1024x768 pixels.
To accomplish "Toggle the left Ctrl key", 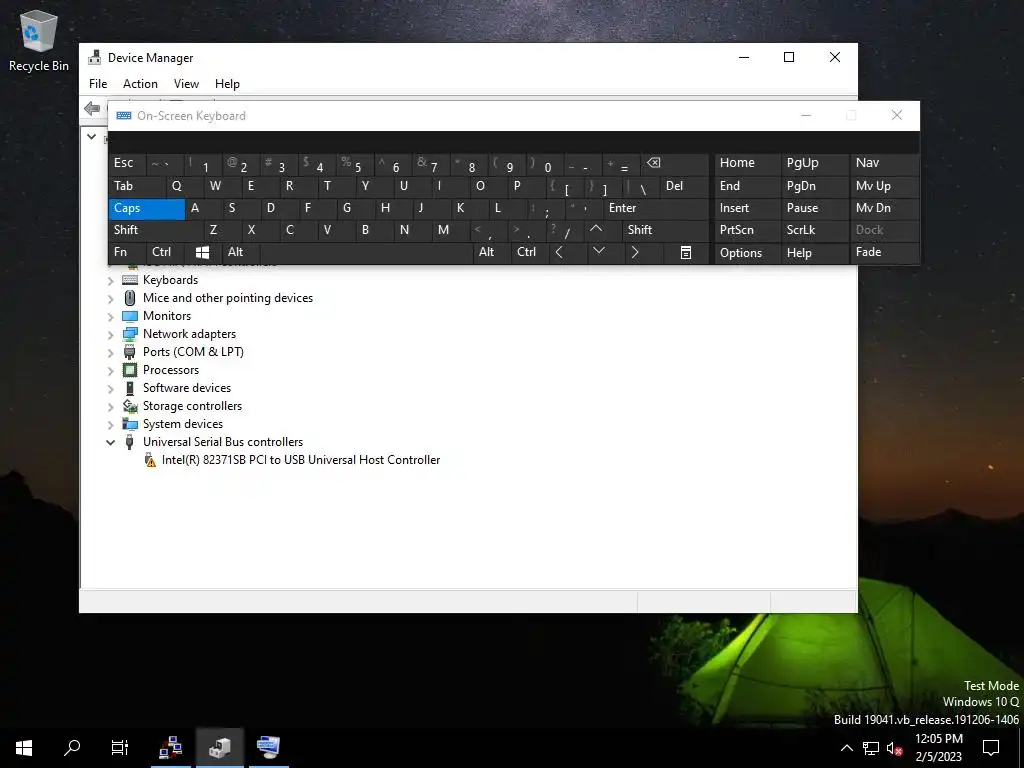I will pos(166,252).
